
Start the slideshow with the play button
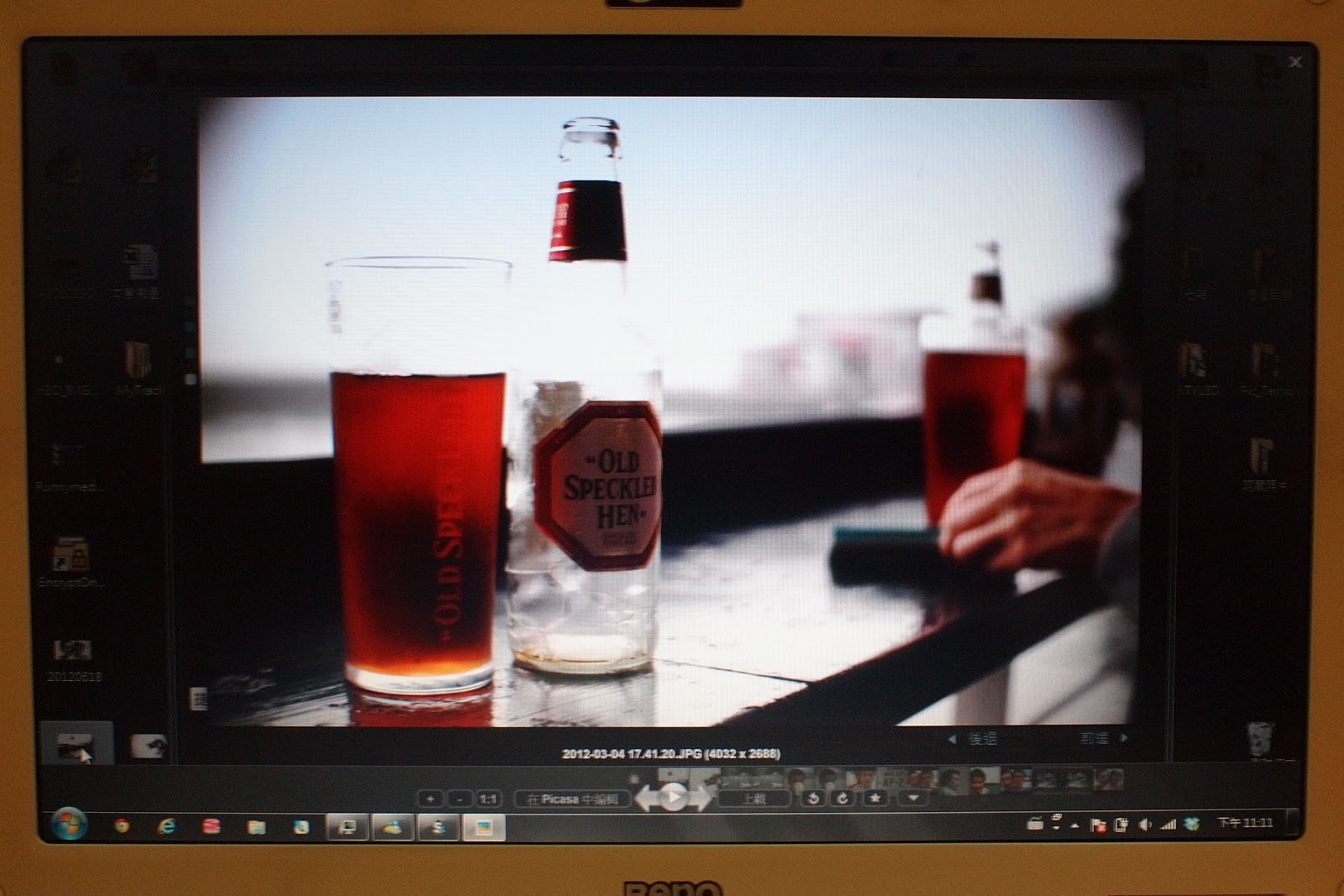[673, 796]
